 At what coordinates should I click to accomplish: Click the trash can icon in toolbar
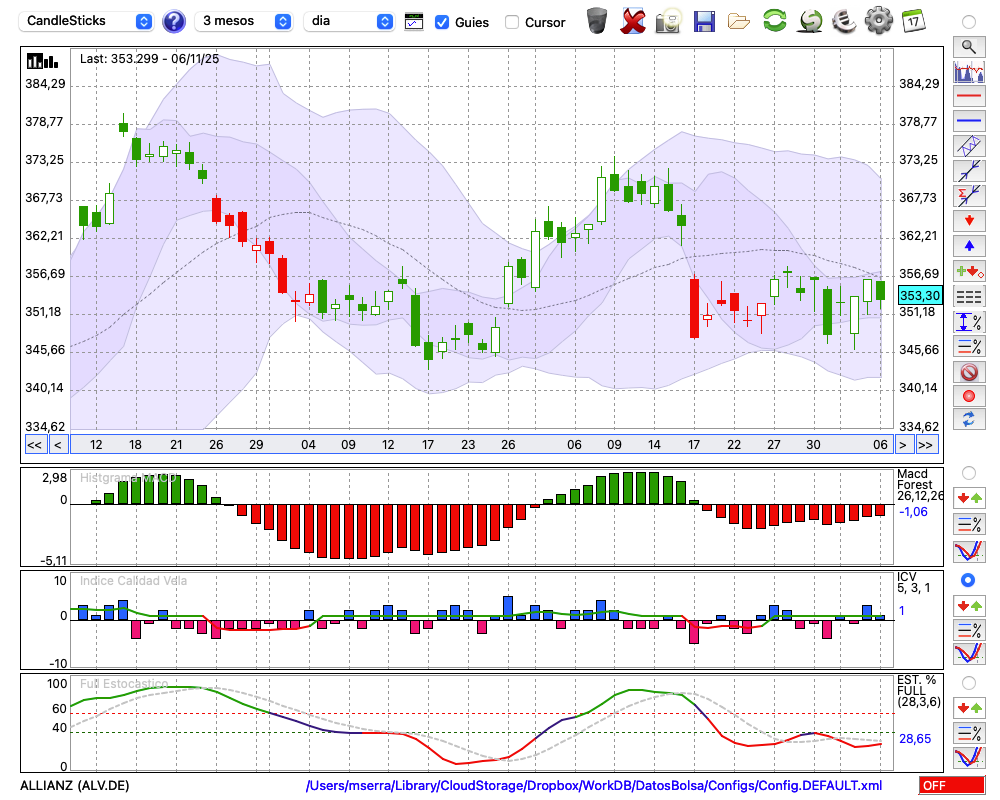point(597,20)
